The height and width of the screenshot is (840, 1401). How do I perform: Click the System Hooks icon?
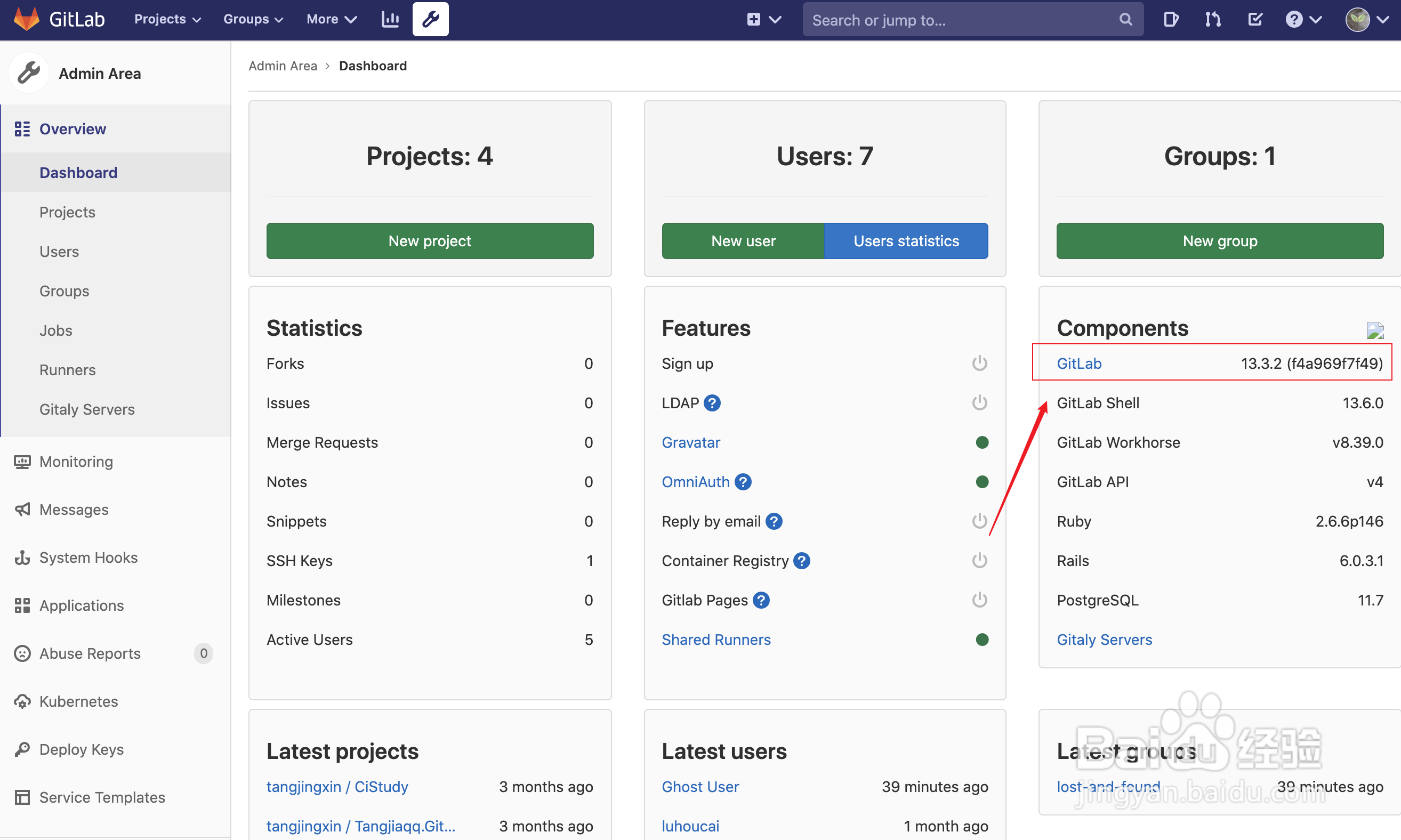point(22,558)
